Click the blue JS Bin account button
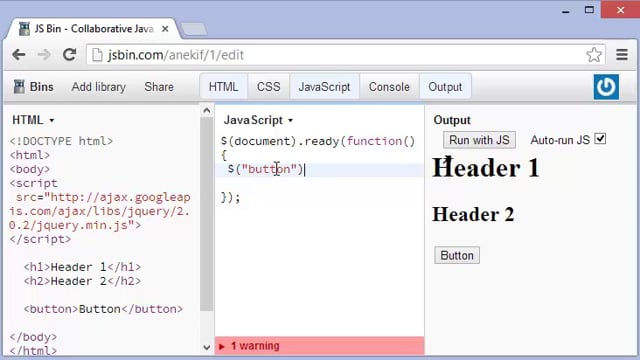 pyautogui.click(x=606, y=87)
